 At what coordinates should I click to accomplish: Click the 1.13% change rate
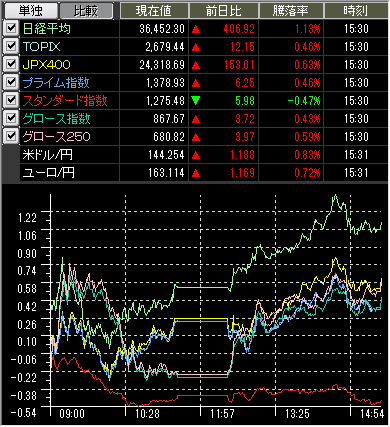point(307,29)
